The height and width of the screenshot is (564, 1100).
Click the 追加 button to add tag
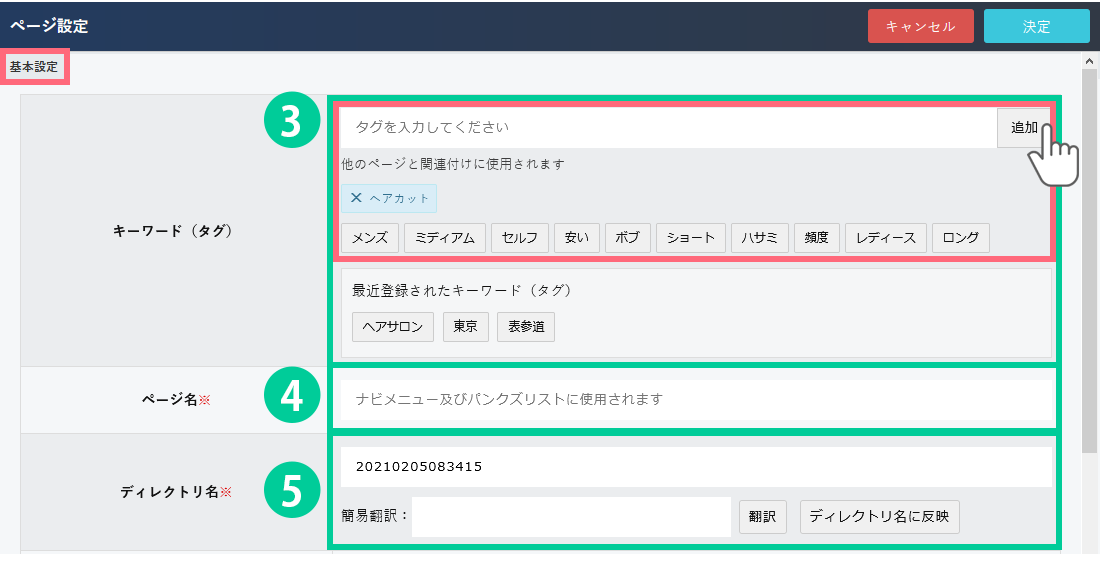point(1023,128)
